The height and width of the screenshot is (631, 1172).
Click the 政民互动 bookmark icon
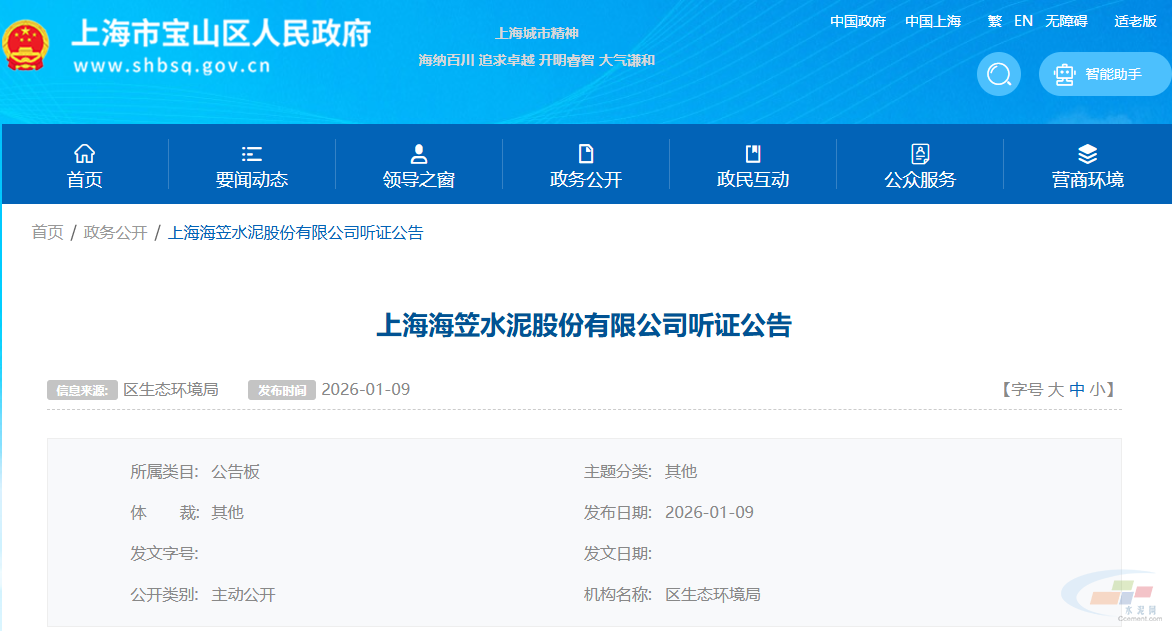753,153
